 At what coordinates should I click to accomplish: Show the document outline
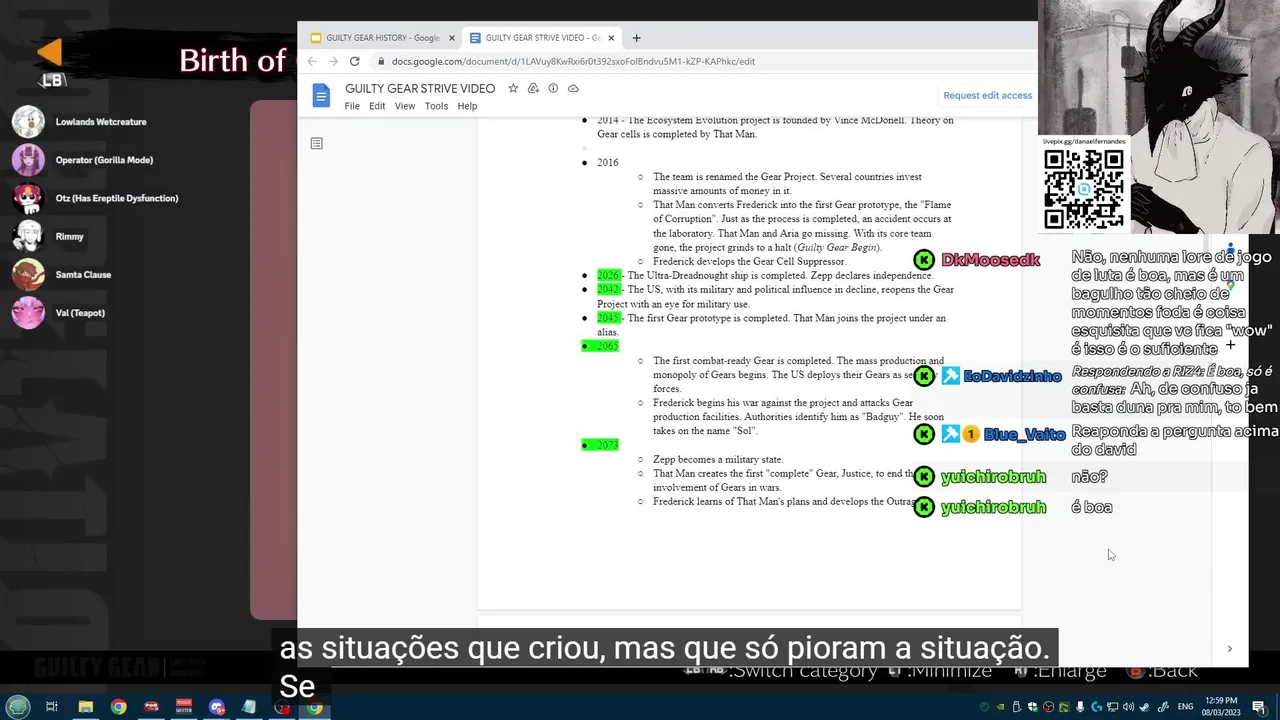pyautogui.click(x=316, y=143)
